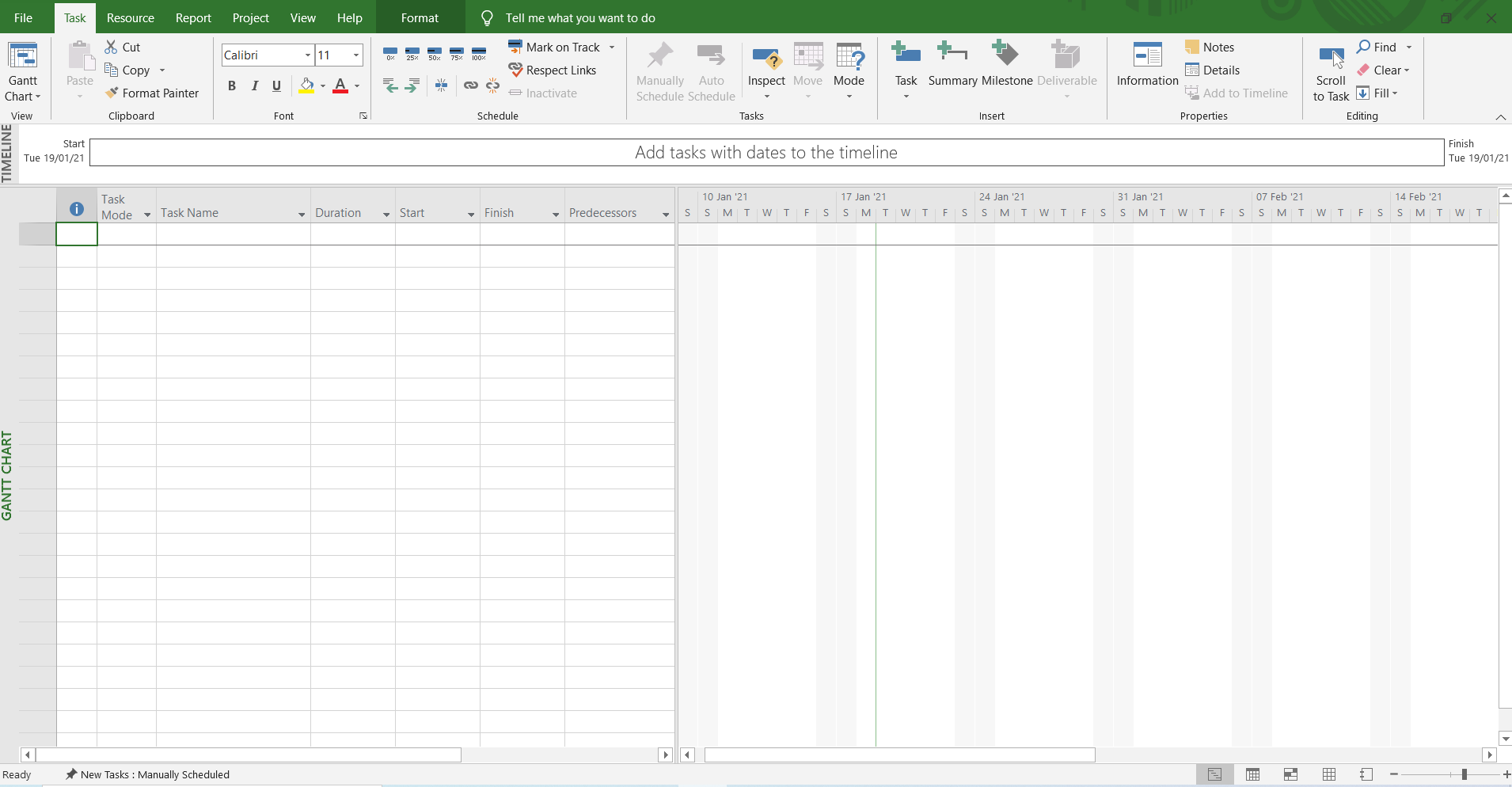Click the info indicator column header
This screenshot has width=1512, height=787.
click(x=77, y=209)
